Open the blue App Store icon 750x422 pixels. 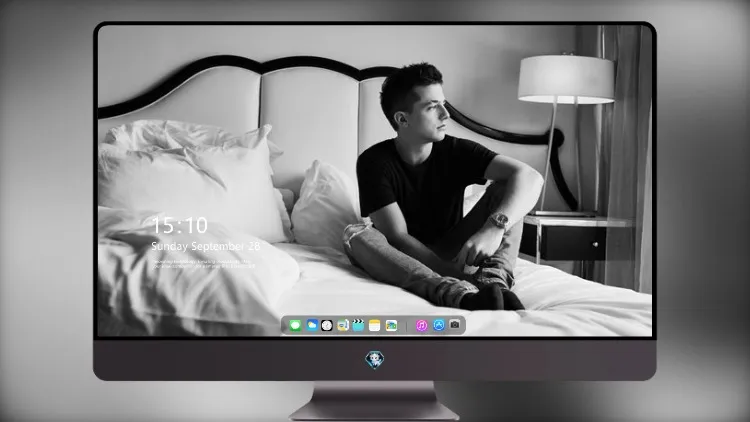pos(439,325)
